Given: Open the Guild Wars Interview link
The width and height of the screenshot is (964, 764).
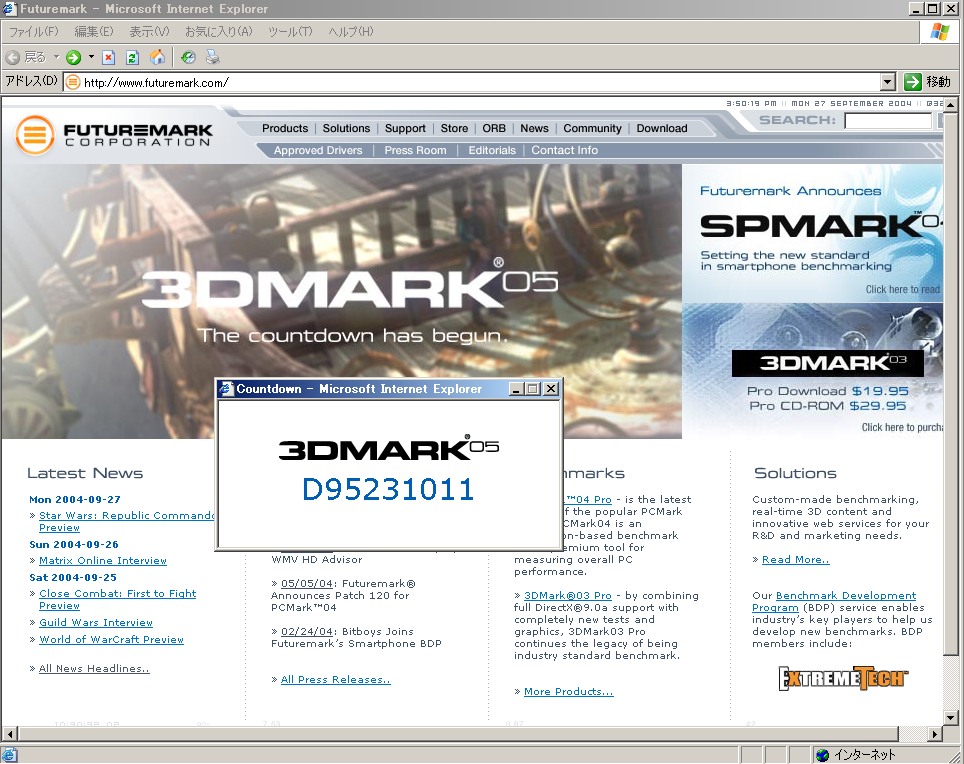Looking at the screenshot, I should (x=96, y=622).
